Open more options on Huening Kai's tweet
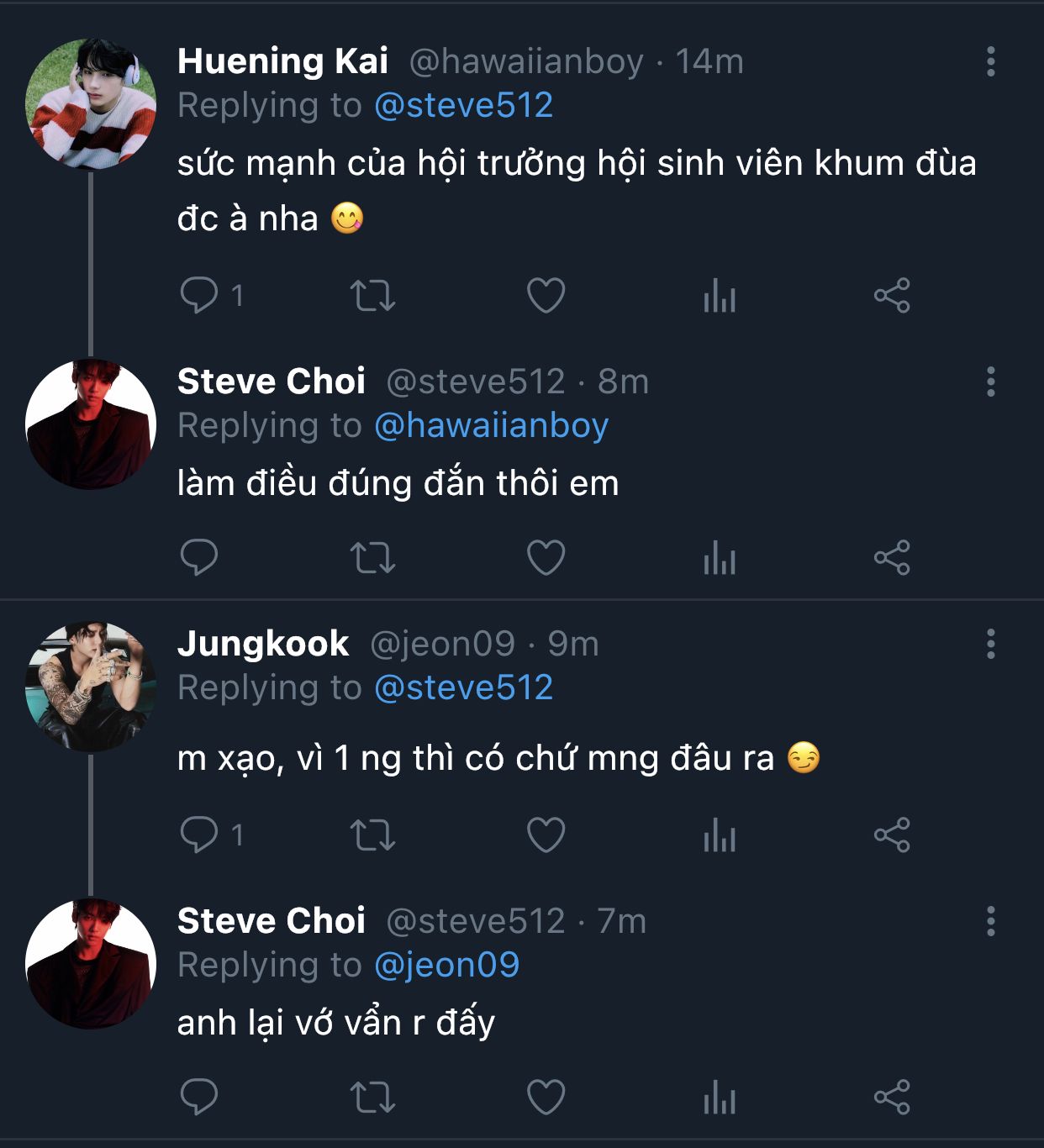The height and width of the screenshot is (1148, 1044). pyautogui.click(x=991, y=61)
